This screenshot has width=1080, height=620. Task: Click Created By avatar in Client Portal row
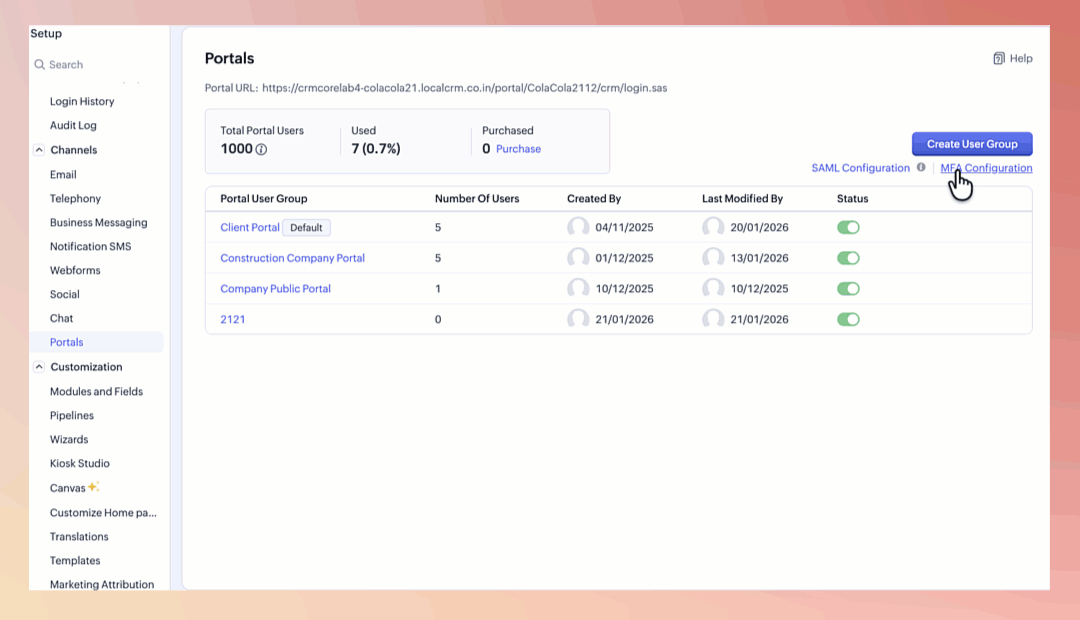tap(578, 228)
